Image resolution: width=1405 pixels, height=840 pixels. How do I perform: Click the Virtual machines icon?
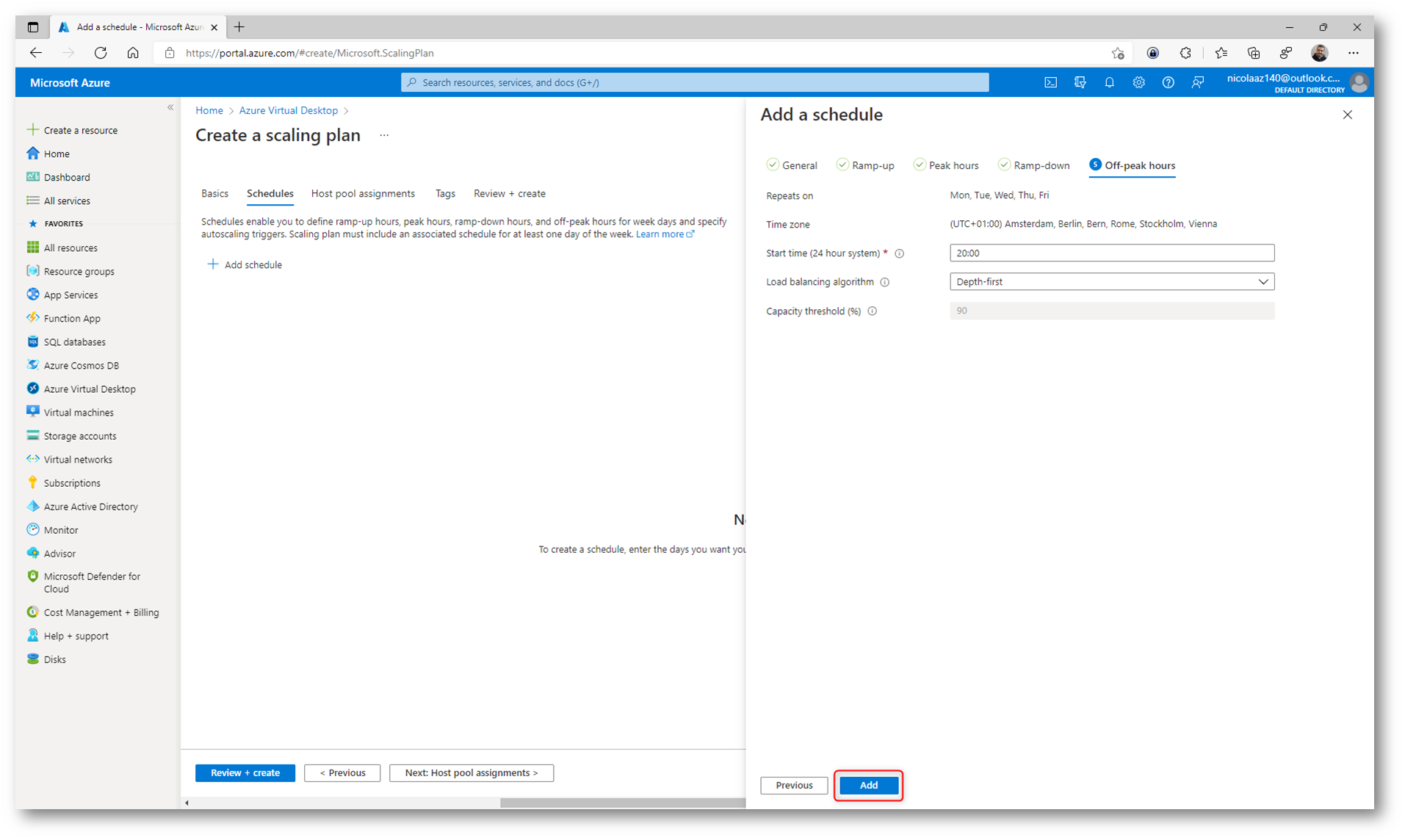pyautogui.click(x=32, y=412)
